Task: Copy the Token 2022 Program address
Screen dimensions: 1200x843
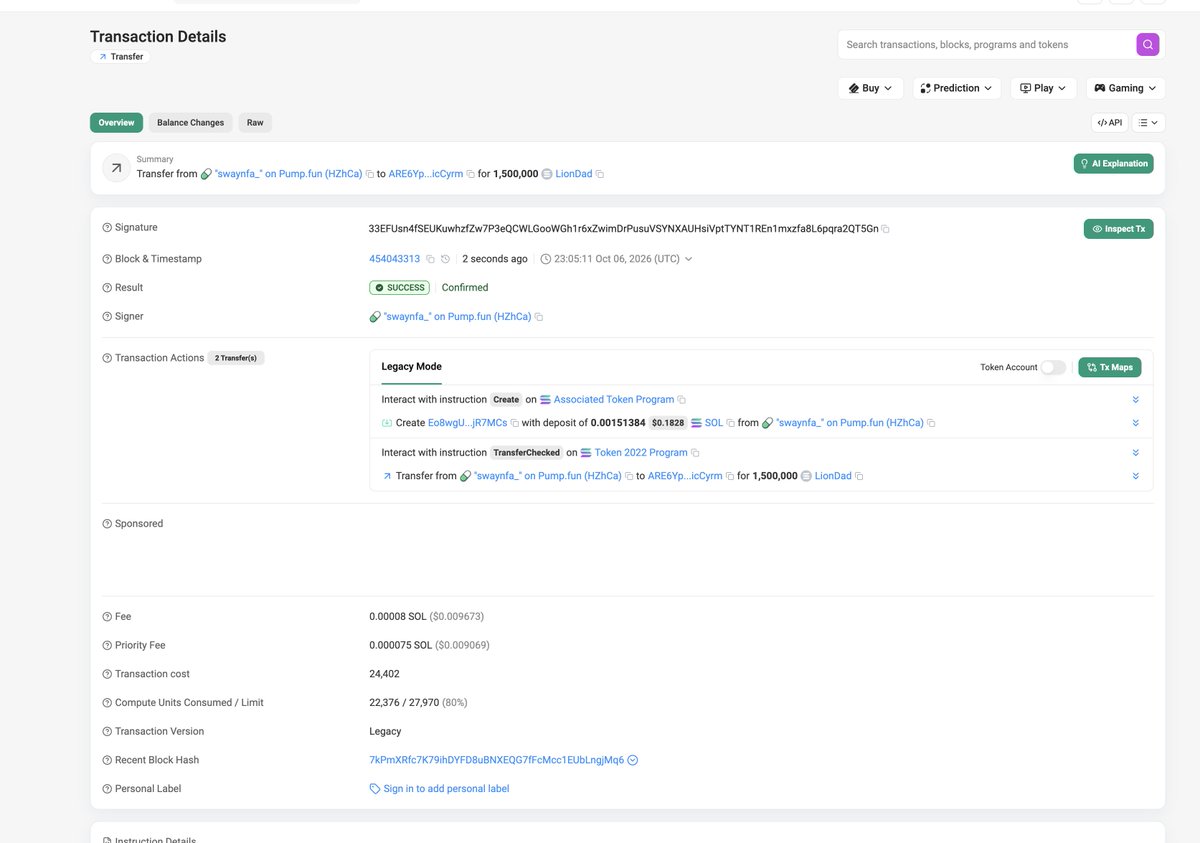Action: point(696,453)
